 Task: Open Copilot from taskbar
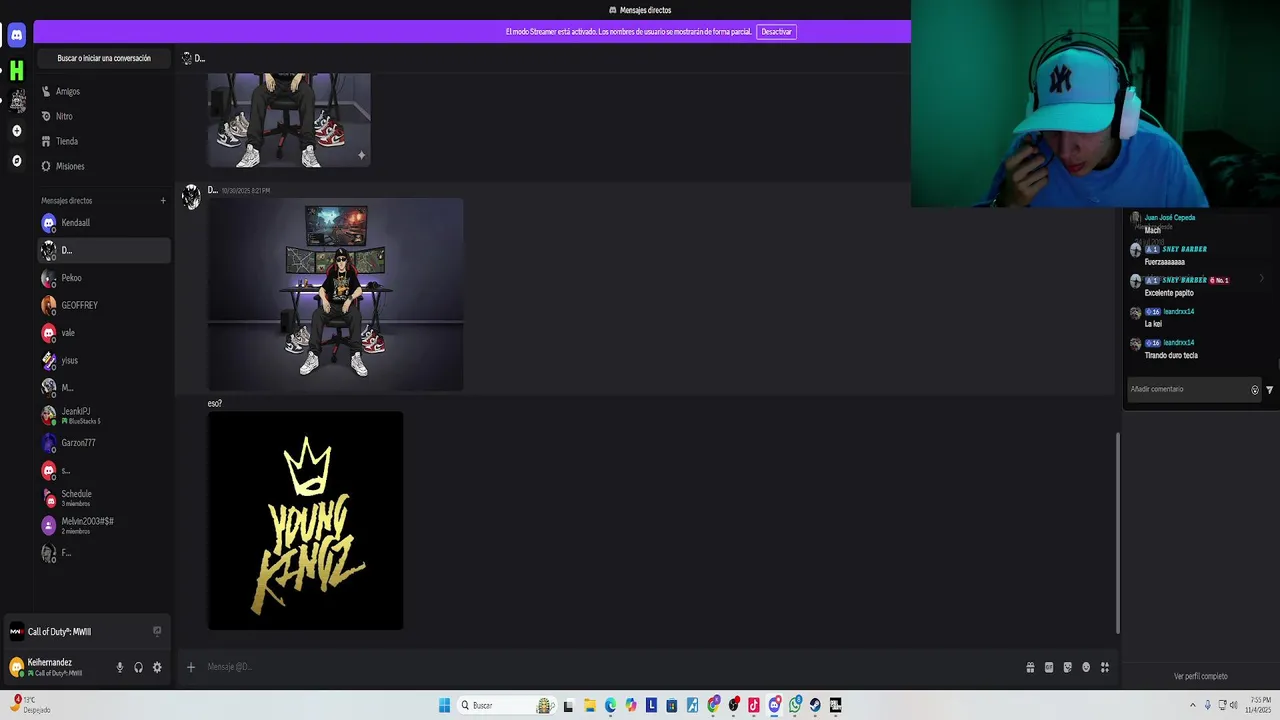(631, 705)
